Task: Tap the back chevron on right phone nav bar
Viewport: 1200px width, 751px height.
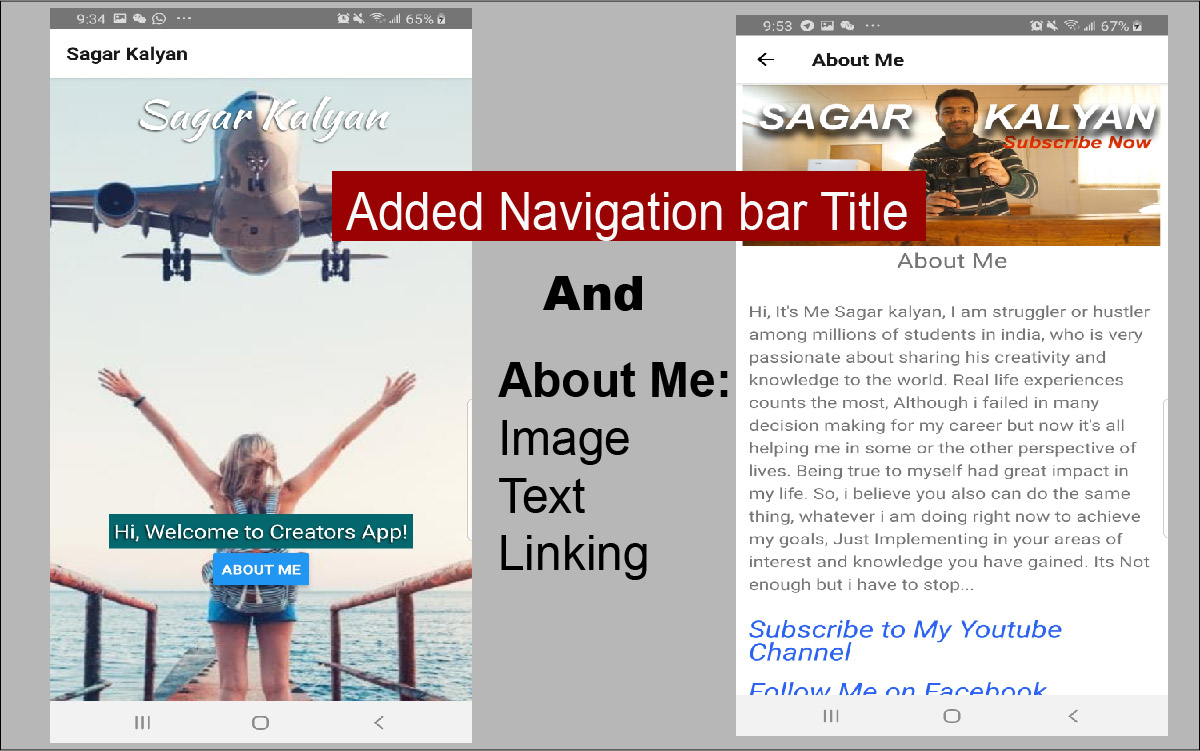Action: (1073, 716)
